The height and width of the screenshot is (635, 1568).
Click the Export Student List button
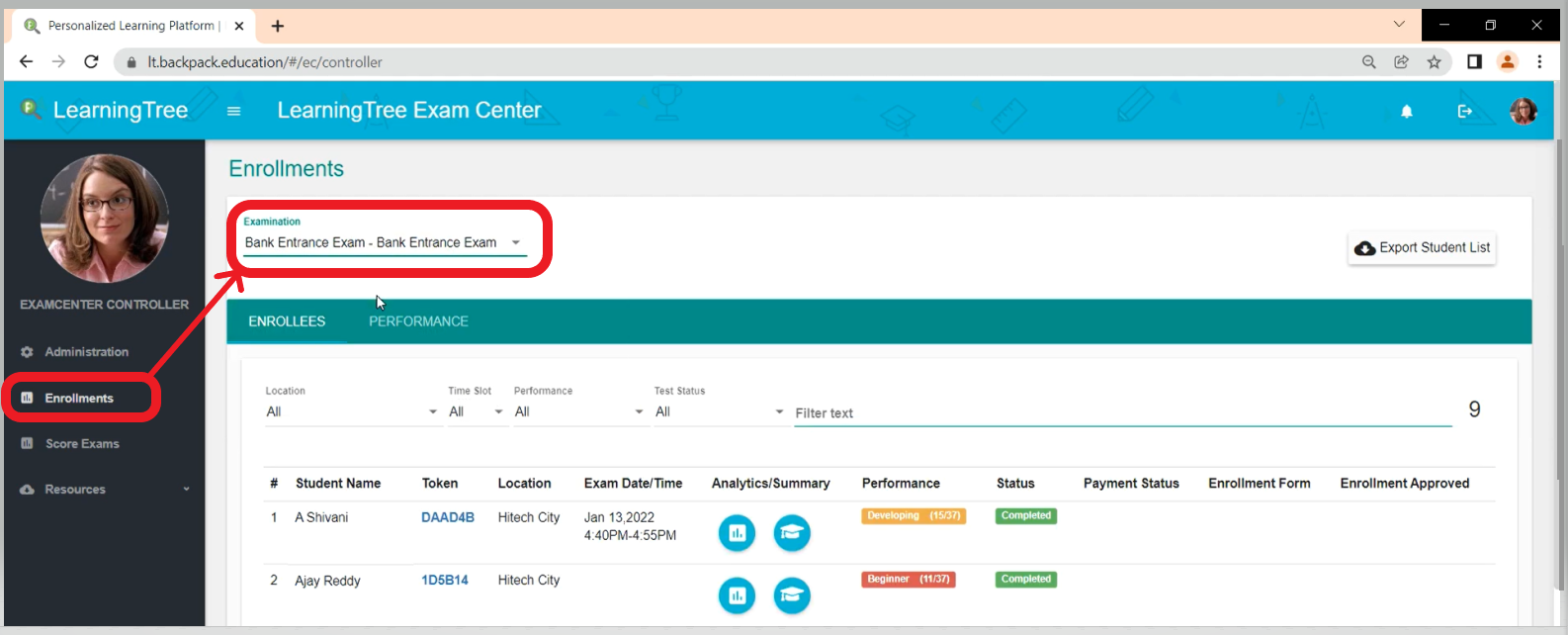click(x=1422, y=248)
